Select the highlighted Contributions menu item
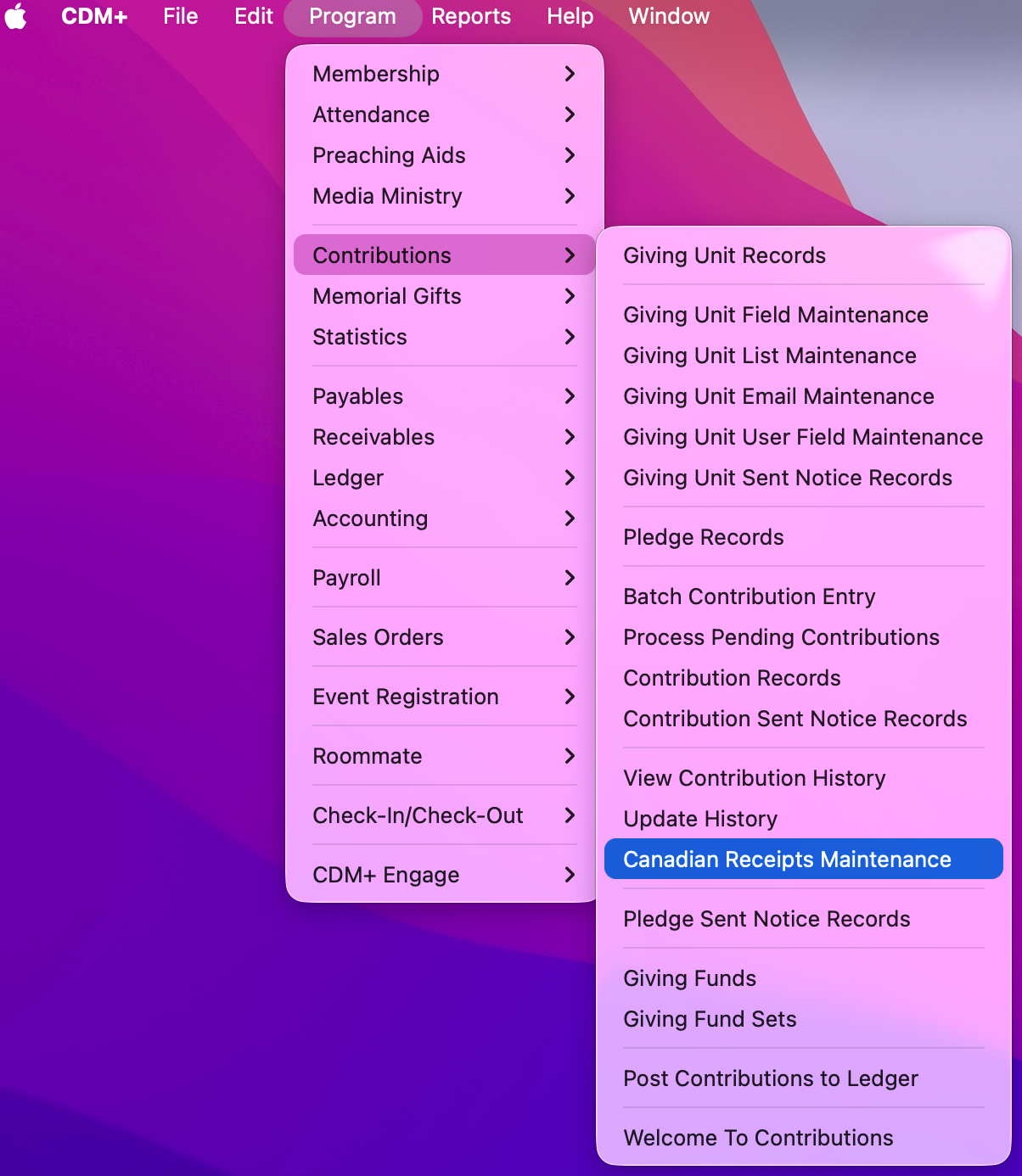This screenshot has width=1022, height=1176. click(445, 255)
